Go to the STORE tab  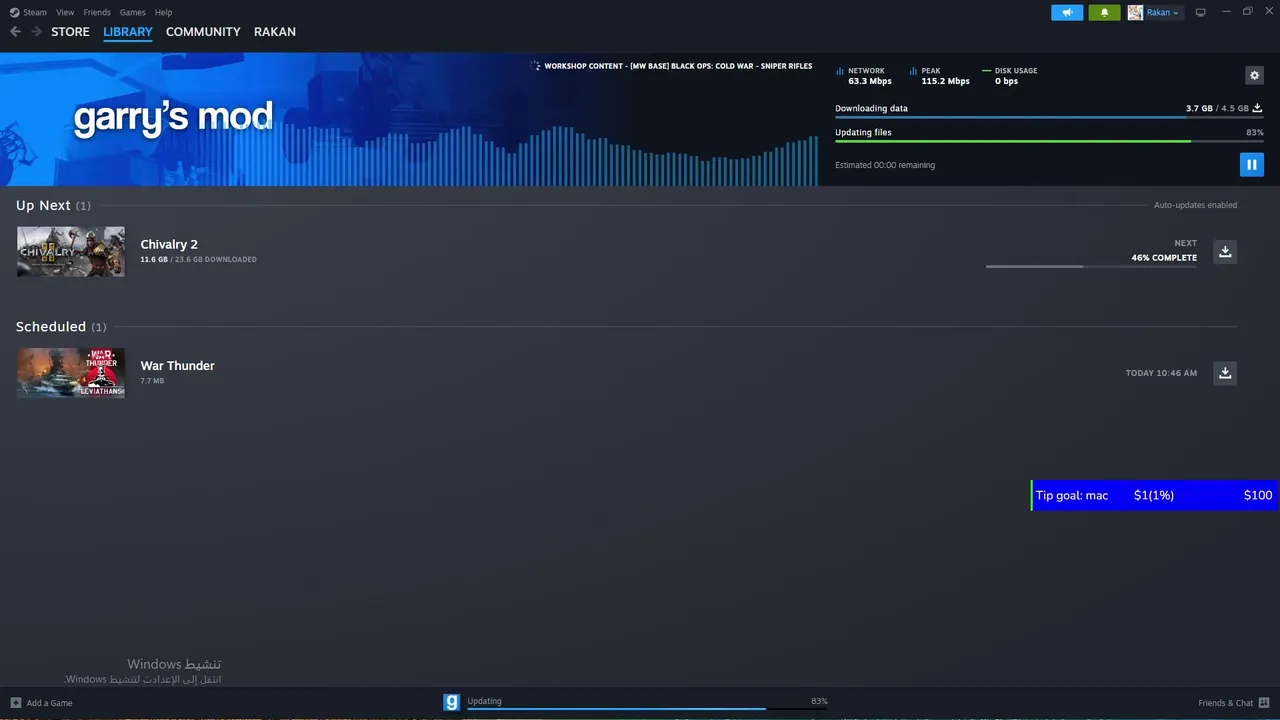point(70,32)
